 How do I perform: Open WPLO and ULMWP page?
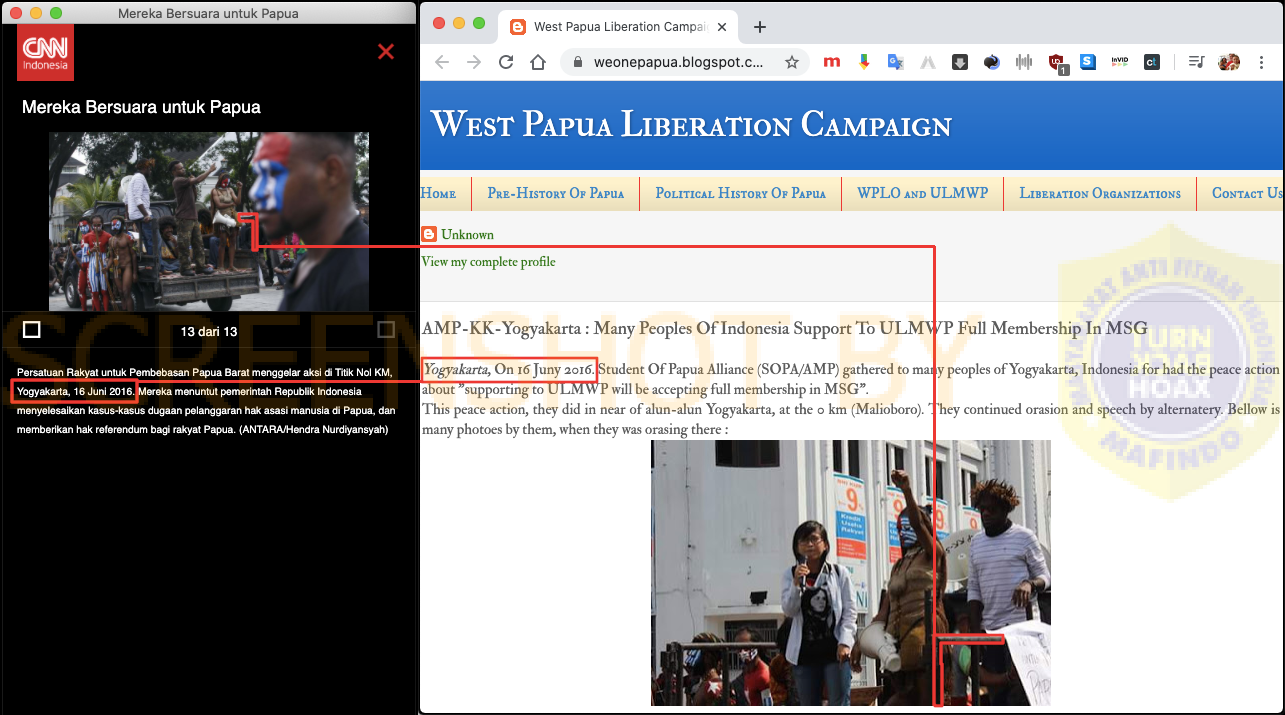922,193
